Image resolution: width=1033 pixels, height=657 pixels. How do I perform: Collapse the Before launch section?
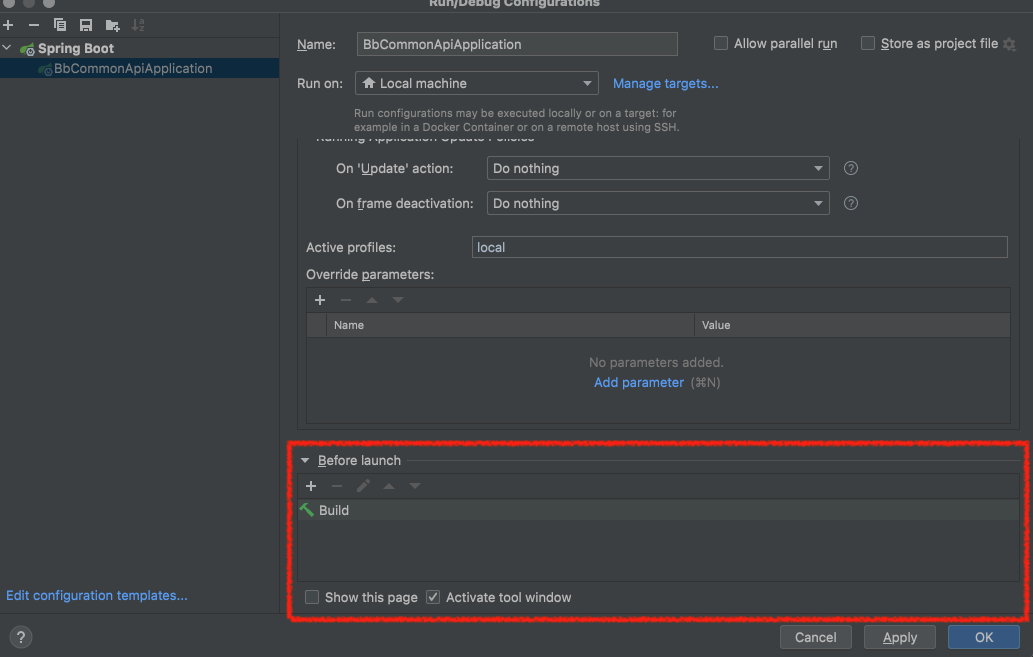(x=305, y=461)
